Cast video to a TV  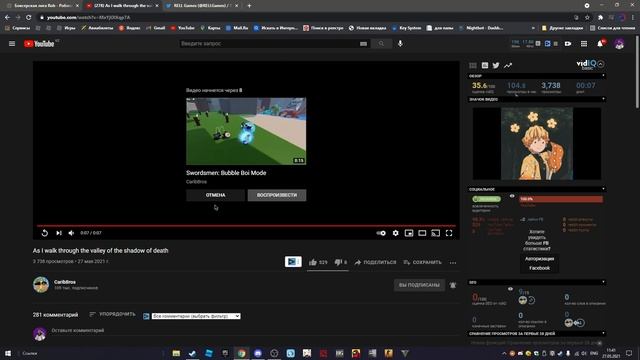(436, 233)
